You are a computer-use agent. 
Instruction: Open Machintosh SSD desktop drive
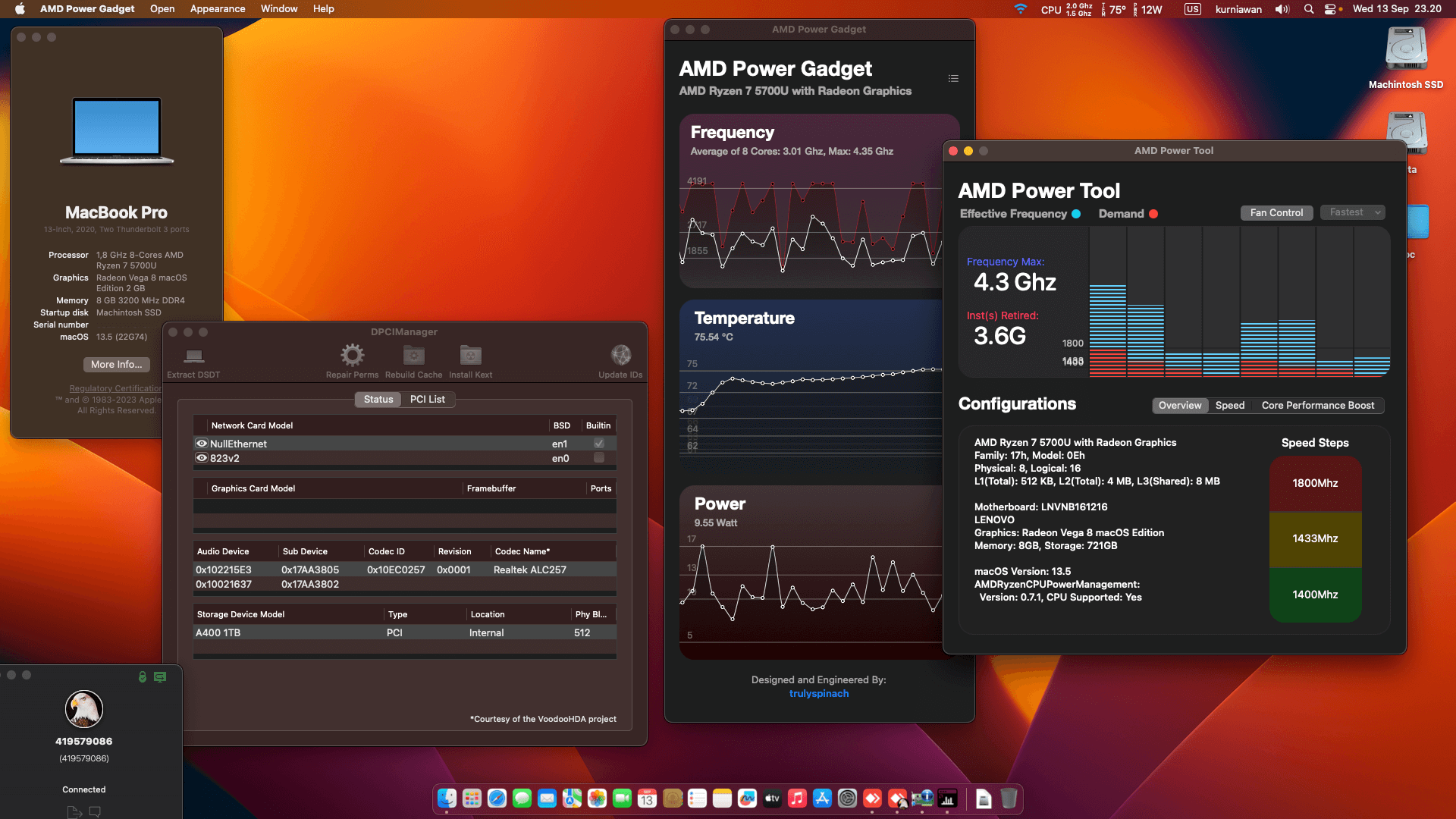[1406, 50]
